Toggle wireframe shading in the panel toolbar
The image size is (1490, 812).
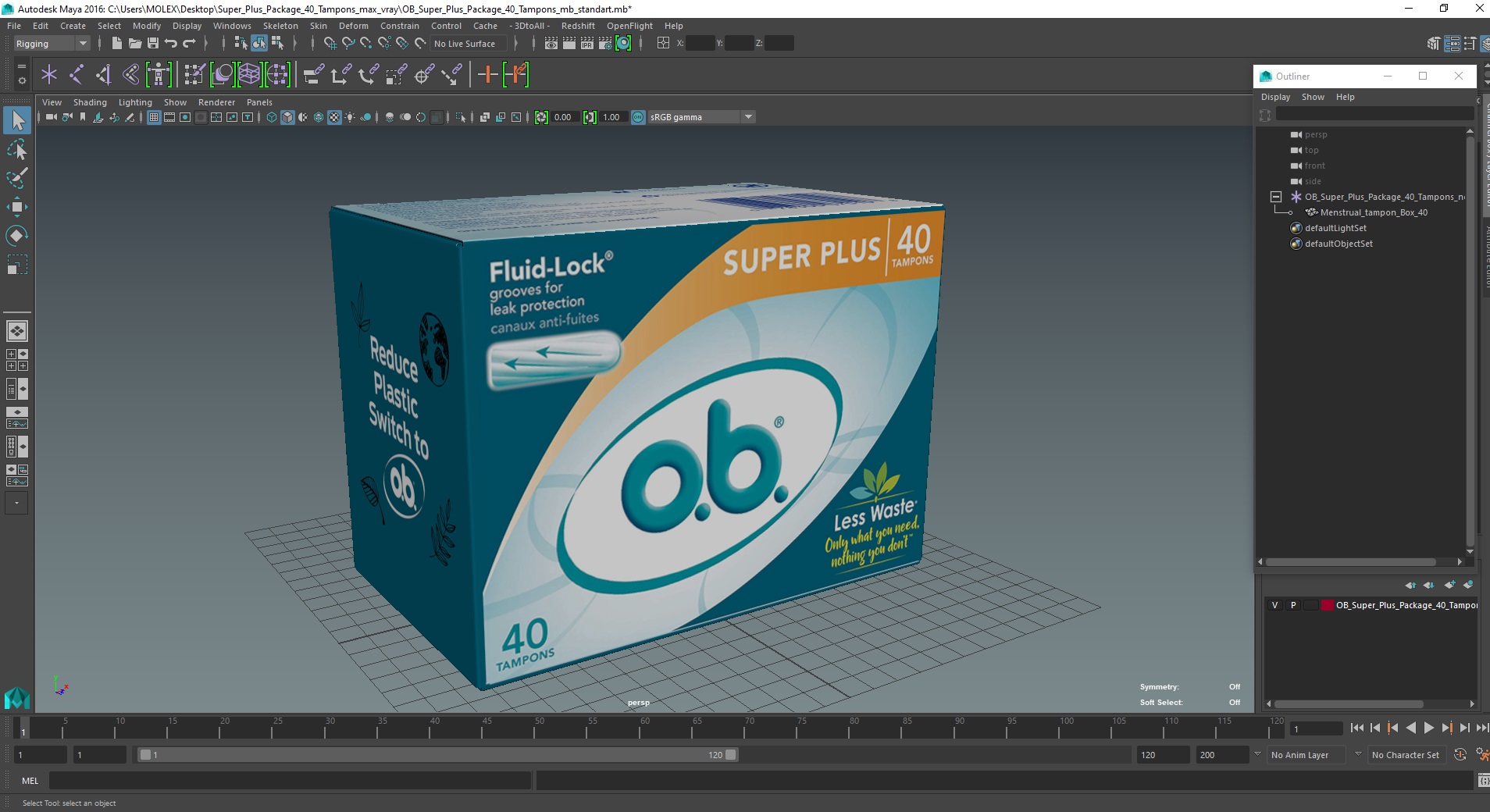click(x=272, y=117)
